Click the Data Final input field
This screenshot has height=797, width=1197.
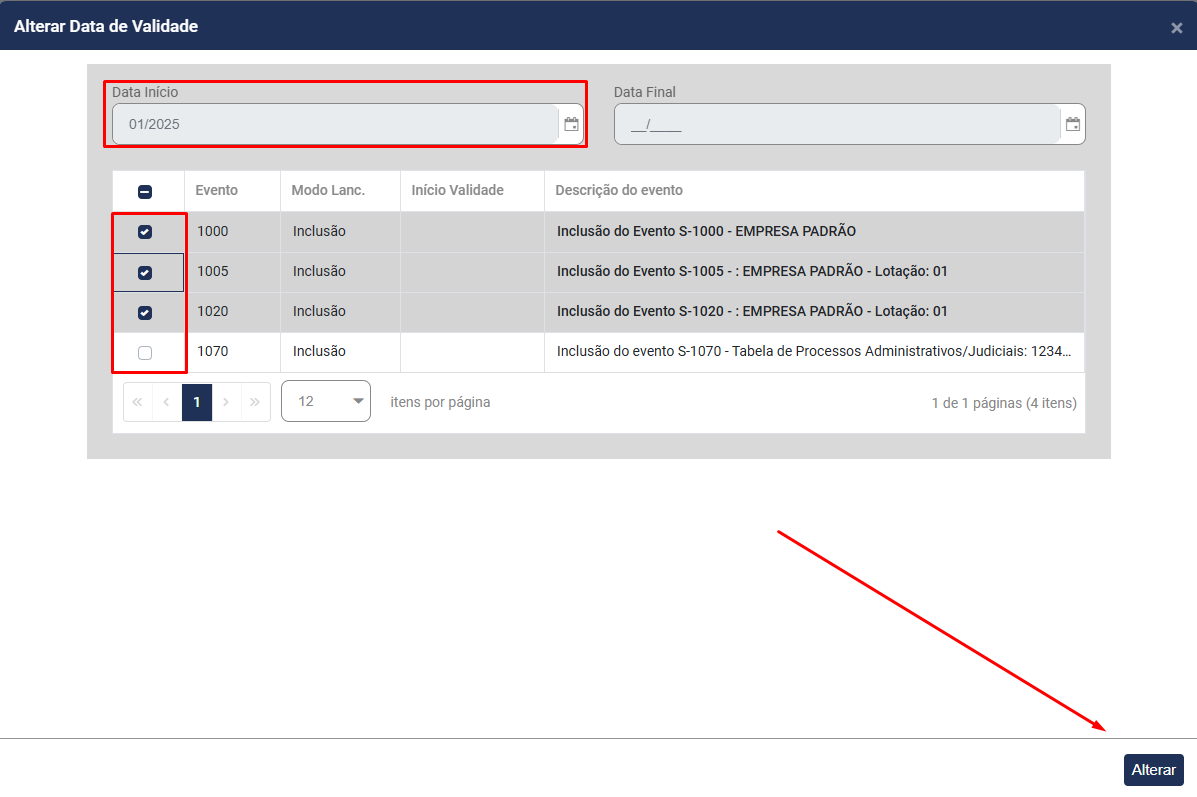point(836,125)
